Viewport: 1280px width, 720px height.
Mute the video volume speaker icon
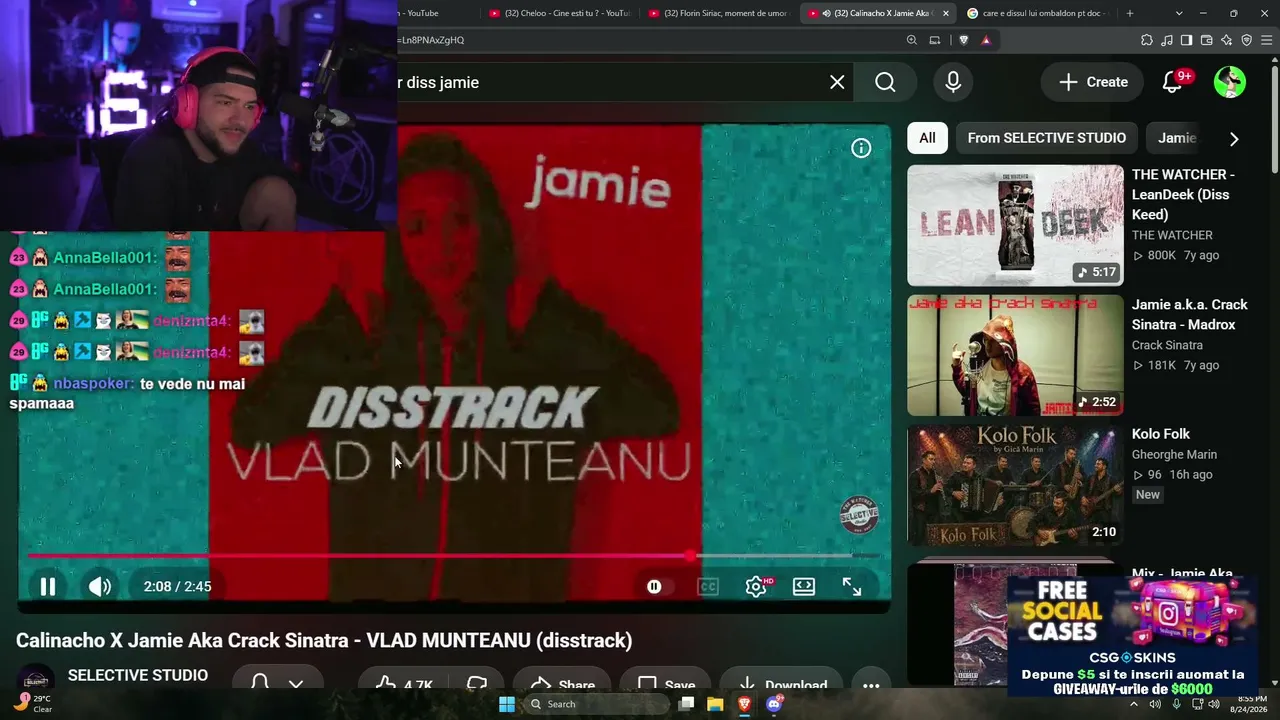pyautogui.click(x=100, y=587)
